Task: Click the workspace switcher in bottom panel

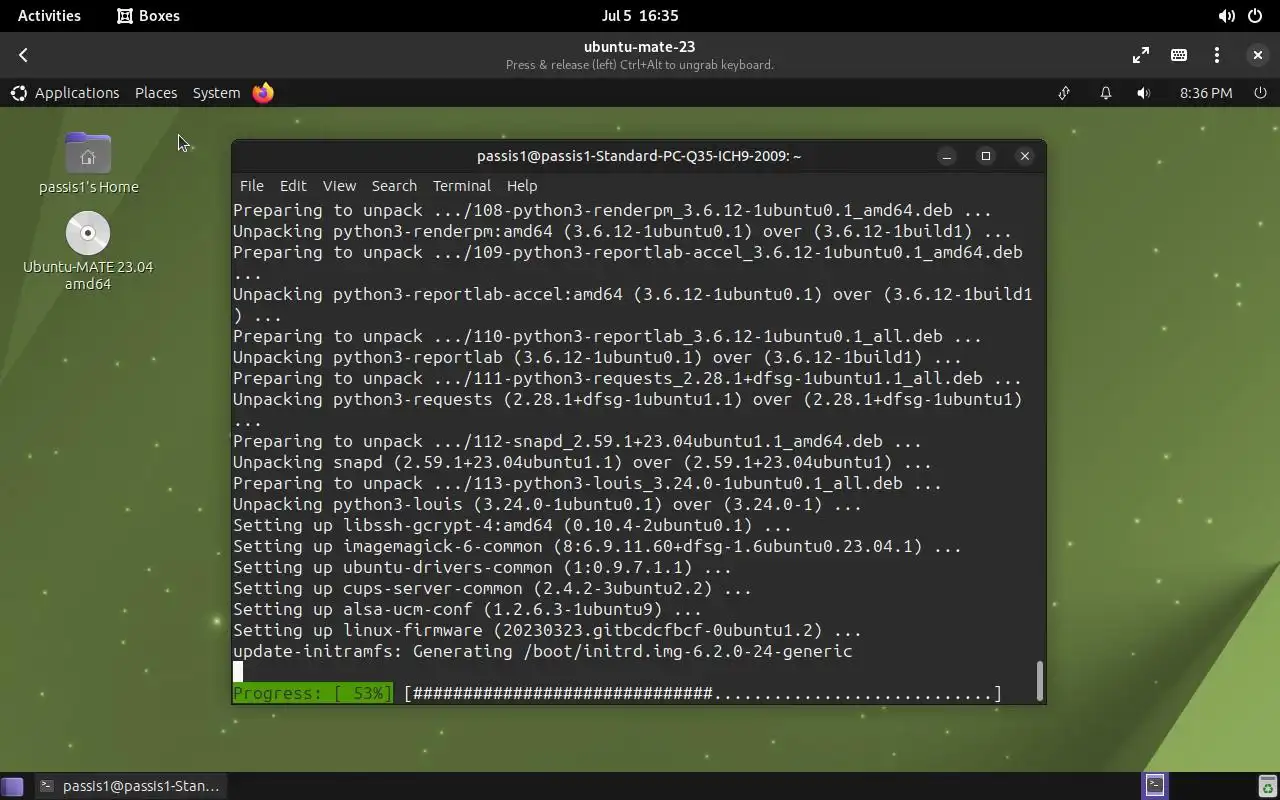Action: (x=1155, y=786)
